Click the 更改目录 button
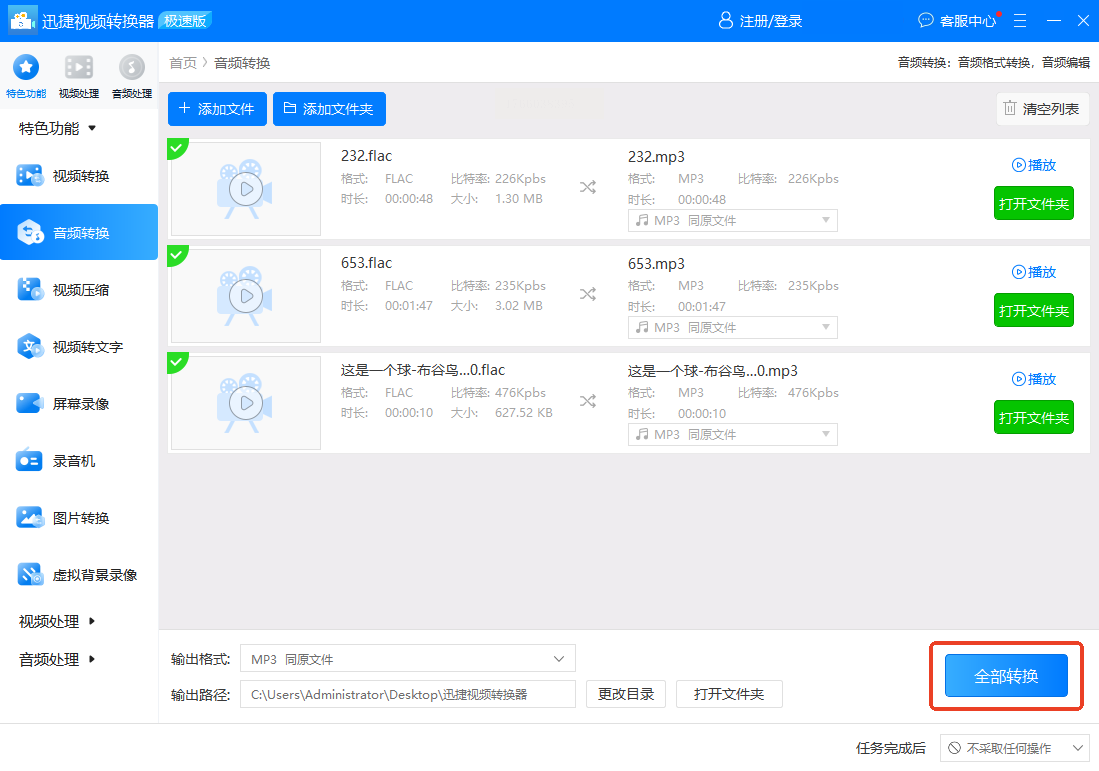This screenshot has height=771, width=1099. (x=626, y=695)
